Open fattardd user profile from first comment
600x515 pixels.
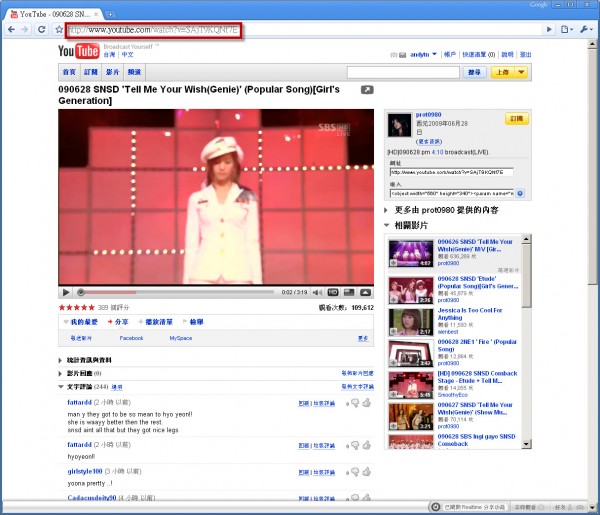coord(80,402)
